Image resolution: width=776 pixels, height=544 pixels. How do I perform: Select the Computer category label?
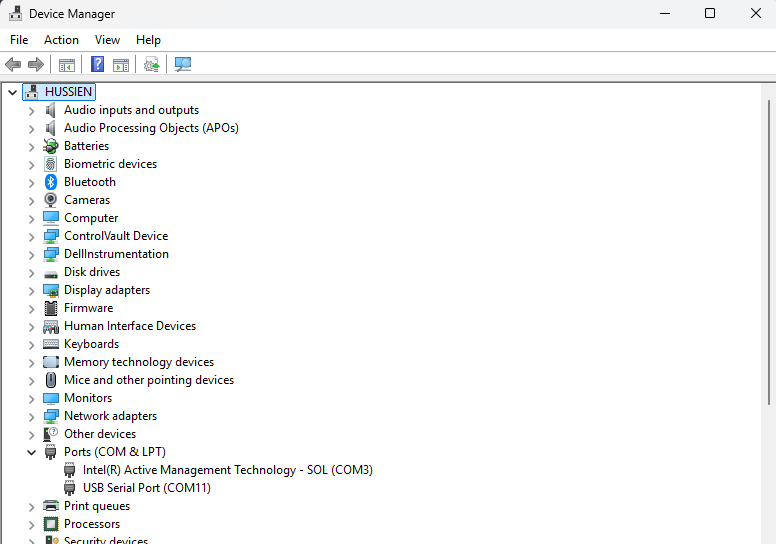tap(91, 218)
